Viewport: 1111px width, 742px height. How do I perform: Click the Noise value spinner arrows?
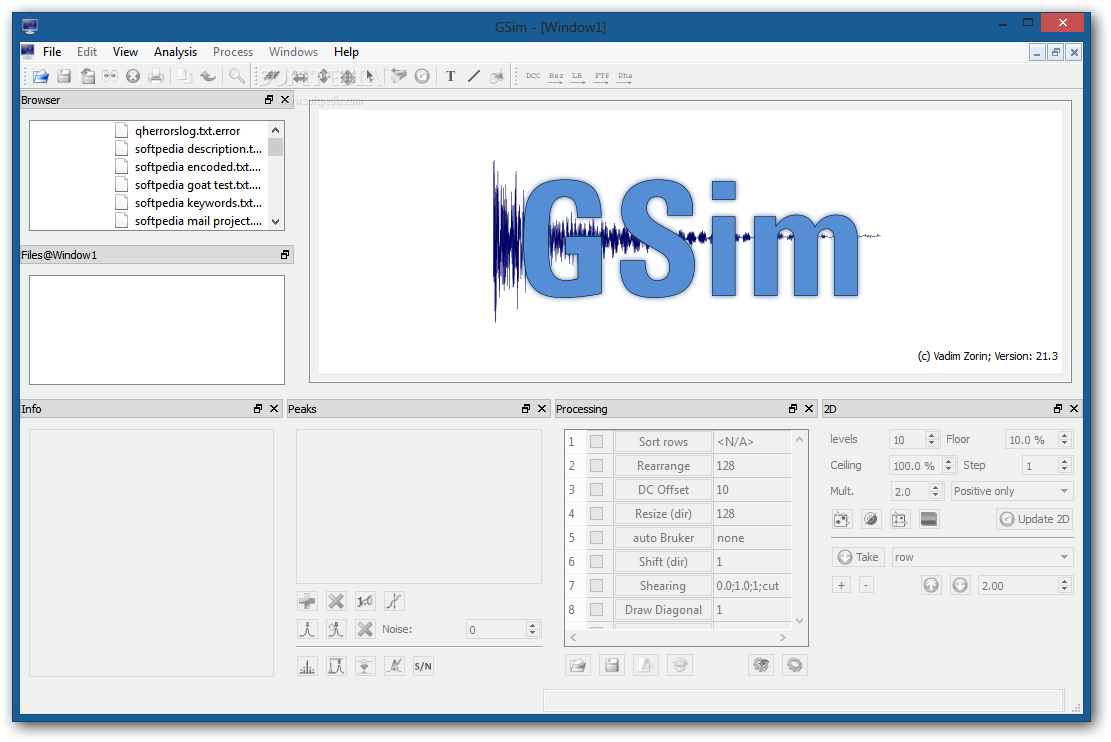(533, 629)
